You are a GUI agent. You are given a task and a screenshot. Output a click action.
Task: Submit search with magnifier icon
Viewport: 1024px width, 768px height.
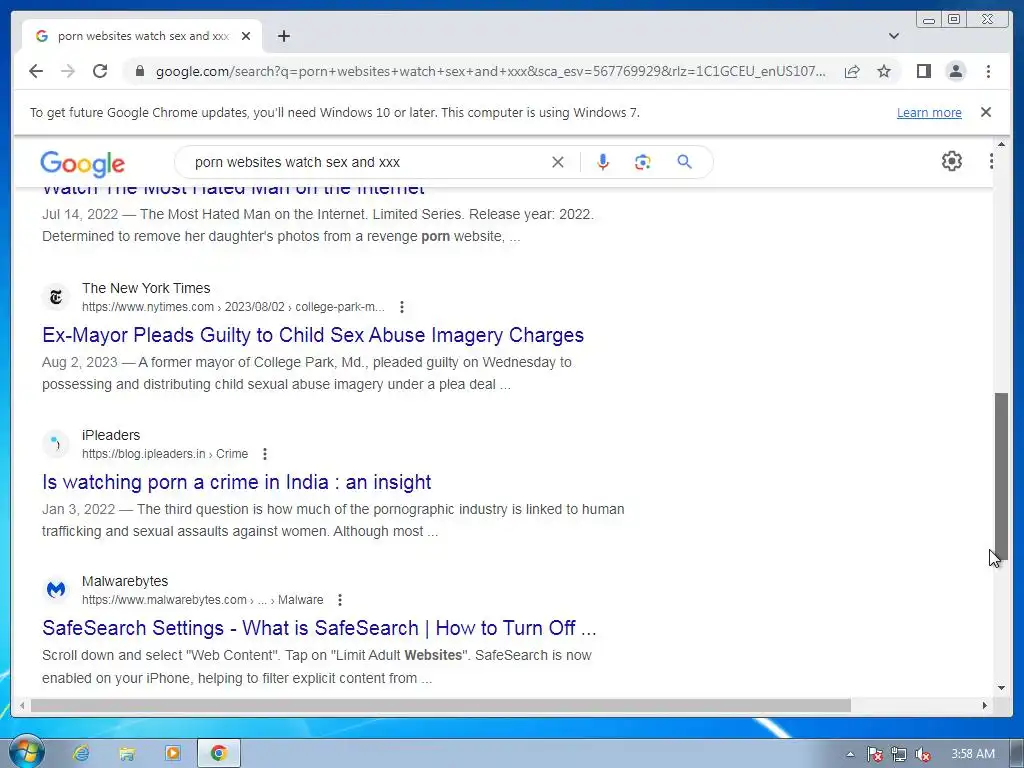[x=684, y=162]
